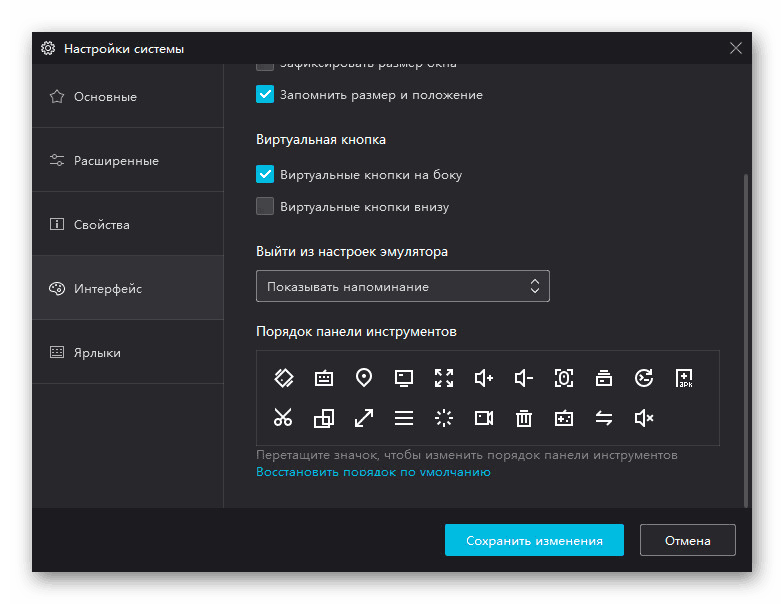The image size is (784, 604).
Task: Select the volume up icon
Action: click(484, 378)
